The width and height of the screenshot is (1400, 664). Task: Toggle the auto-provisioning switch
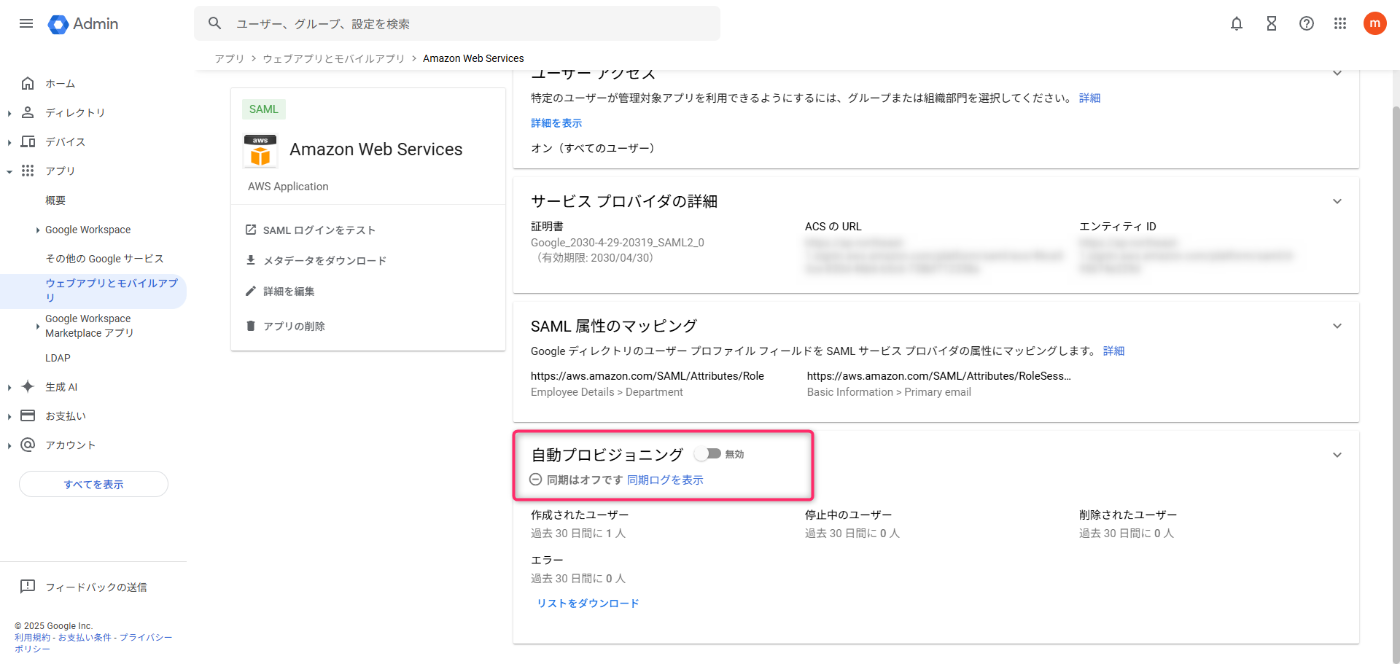tap(708, 454)
